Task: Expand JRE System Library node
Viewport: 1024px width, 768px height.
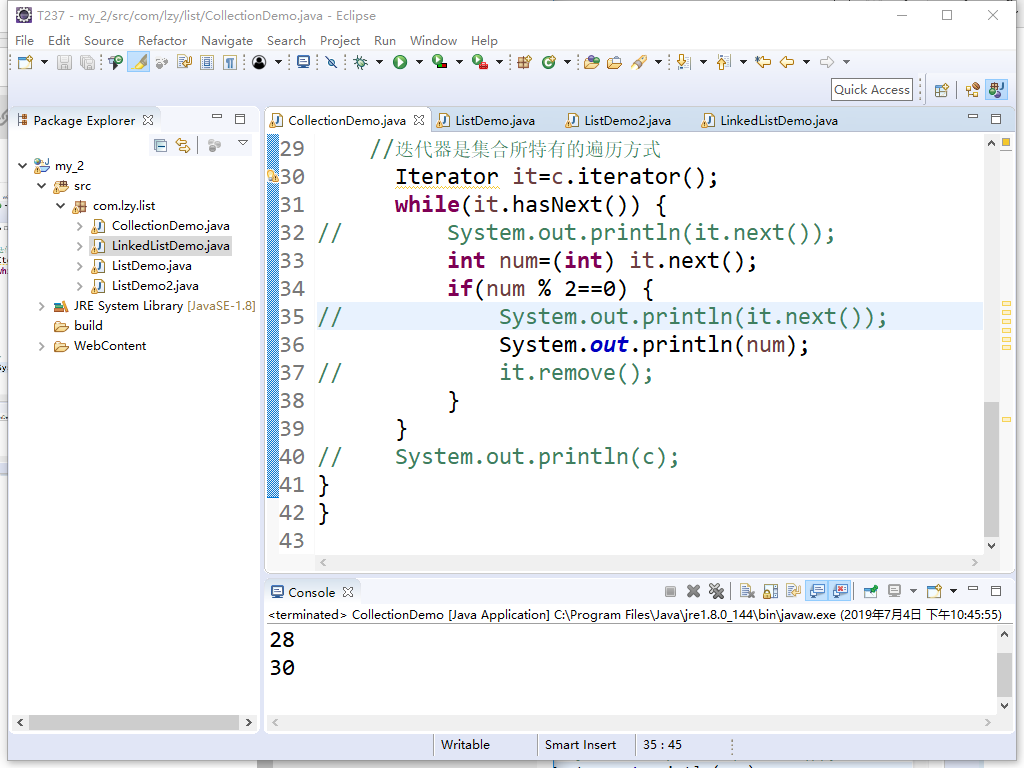Action: coord(41,306)
